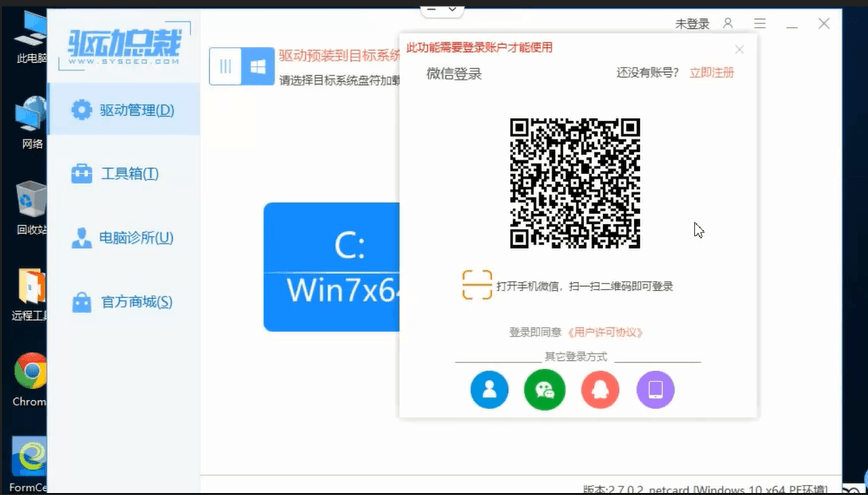This screenshot has height=495, width=868.
Task: Click the person icon beside 电脑诊所
Action: [x=82, y=238]
